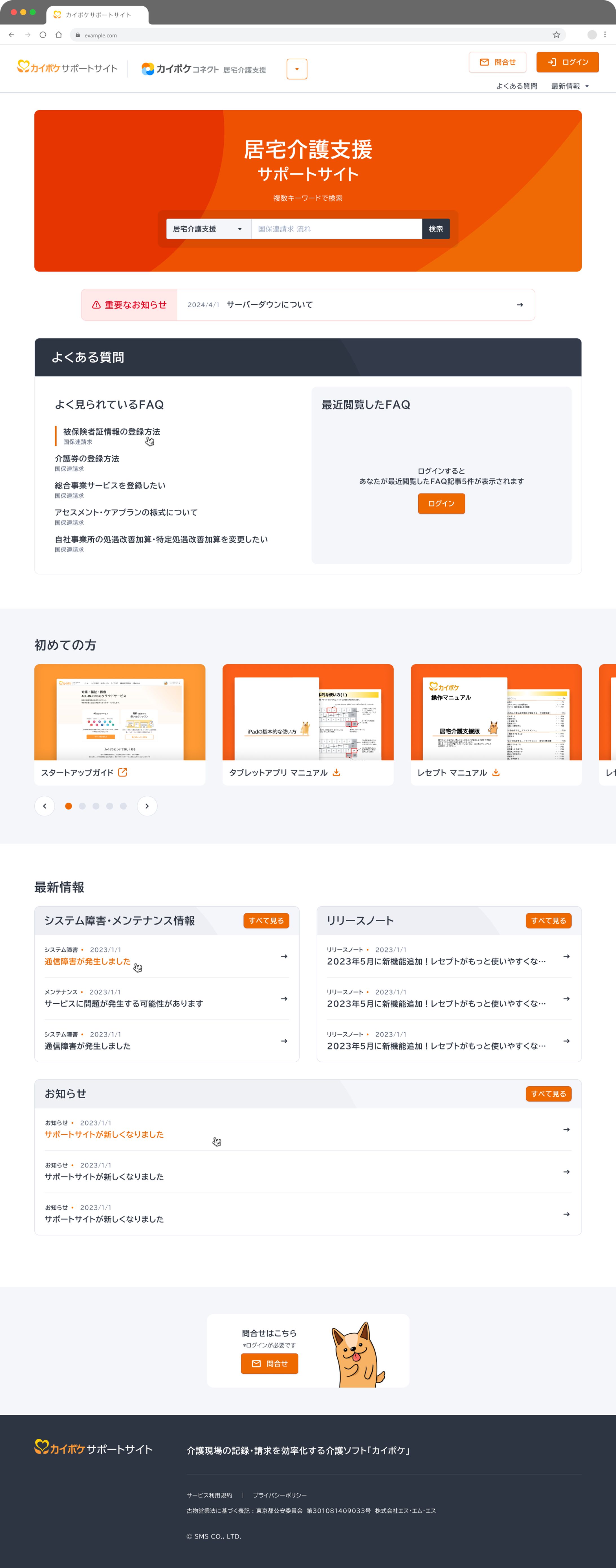Viewport: 616px width, 1568px height.
Task: Open FAQ 自社事業所の処遇改善加算 変更
Action: coord(161,539)
